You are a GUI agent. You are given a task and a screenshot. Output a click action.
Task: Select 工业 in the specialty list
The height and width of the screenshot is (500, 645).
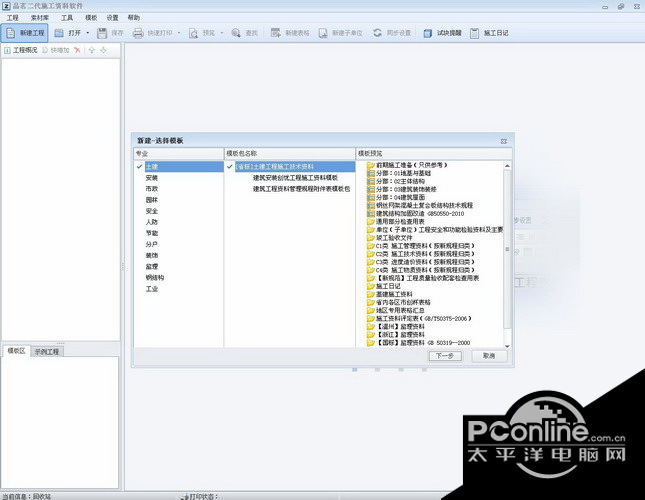click(152, 289)
